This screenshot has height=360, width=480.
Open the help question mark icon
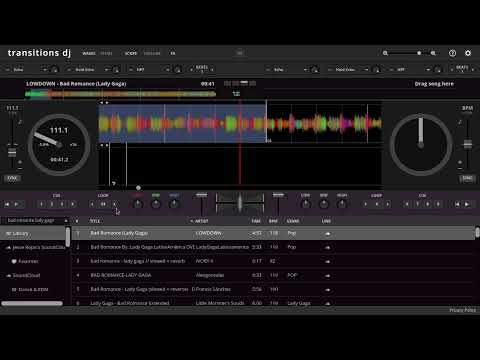click(452, 53)
